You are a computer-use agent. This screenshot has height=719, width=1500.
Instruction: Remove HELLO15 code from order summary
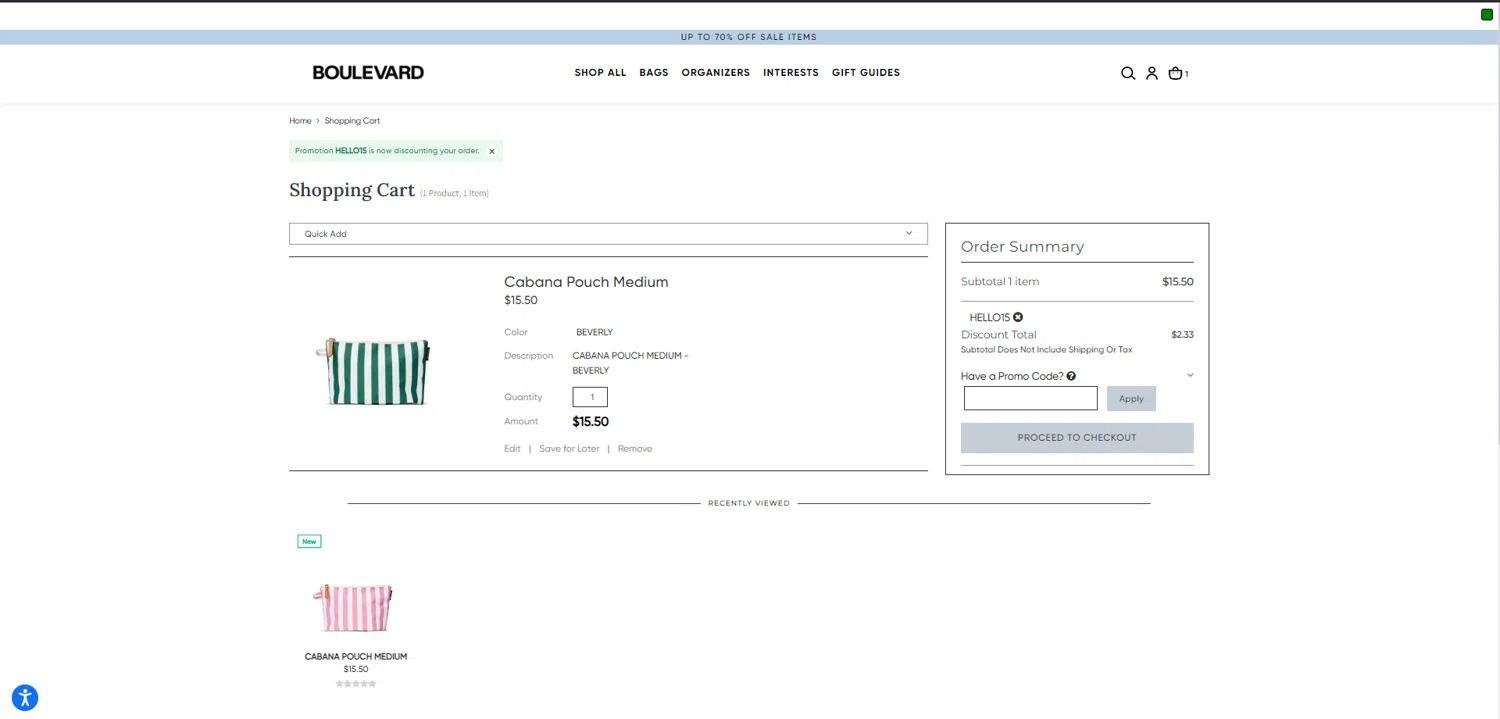(x=1018, y=317)
